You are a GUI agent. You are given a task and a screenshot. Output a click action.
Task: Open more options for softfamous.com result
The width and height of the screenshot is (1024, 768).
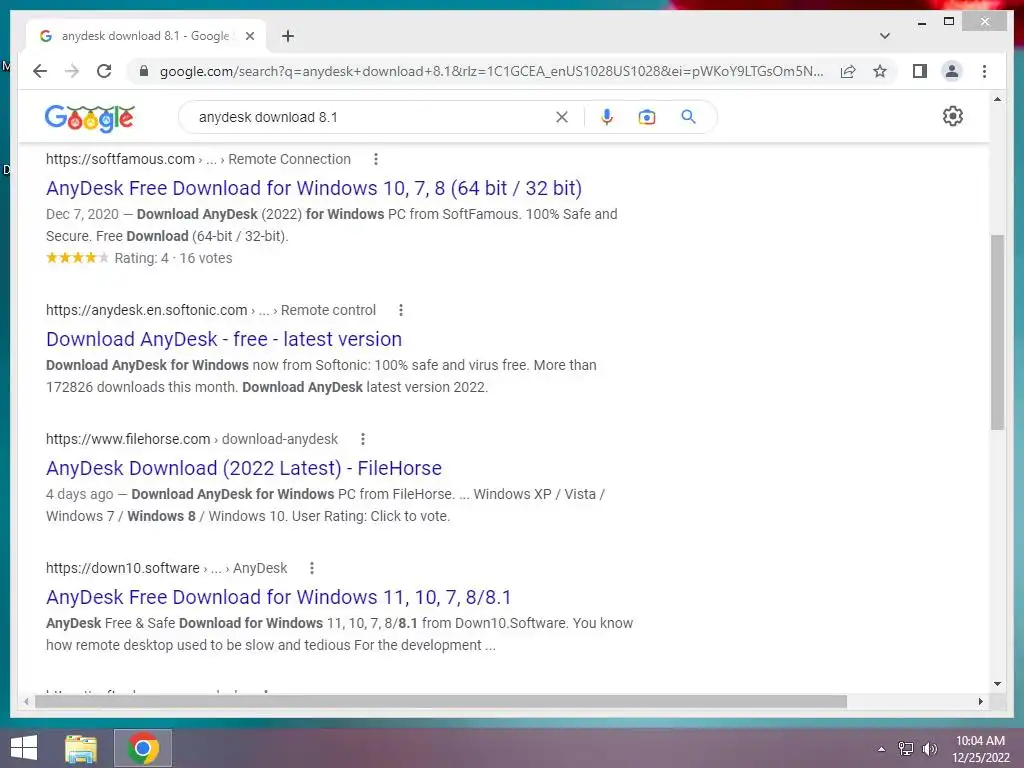point(376,159)
